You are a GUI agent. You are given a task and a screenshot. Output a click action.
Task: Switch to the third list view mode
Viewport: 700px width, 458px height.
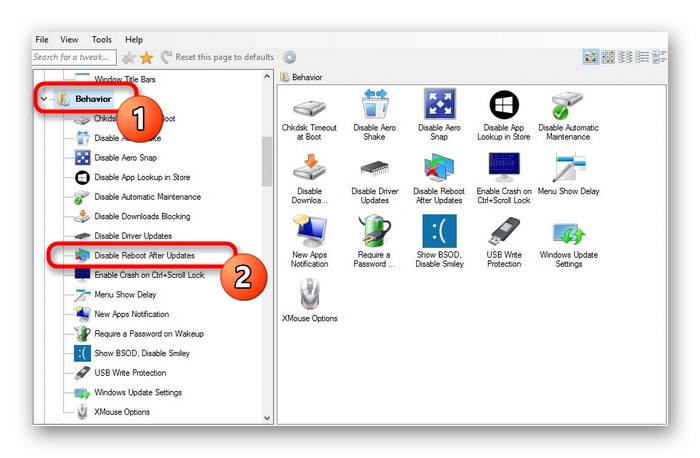coord(625,57)
